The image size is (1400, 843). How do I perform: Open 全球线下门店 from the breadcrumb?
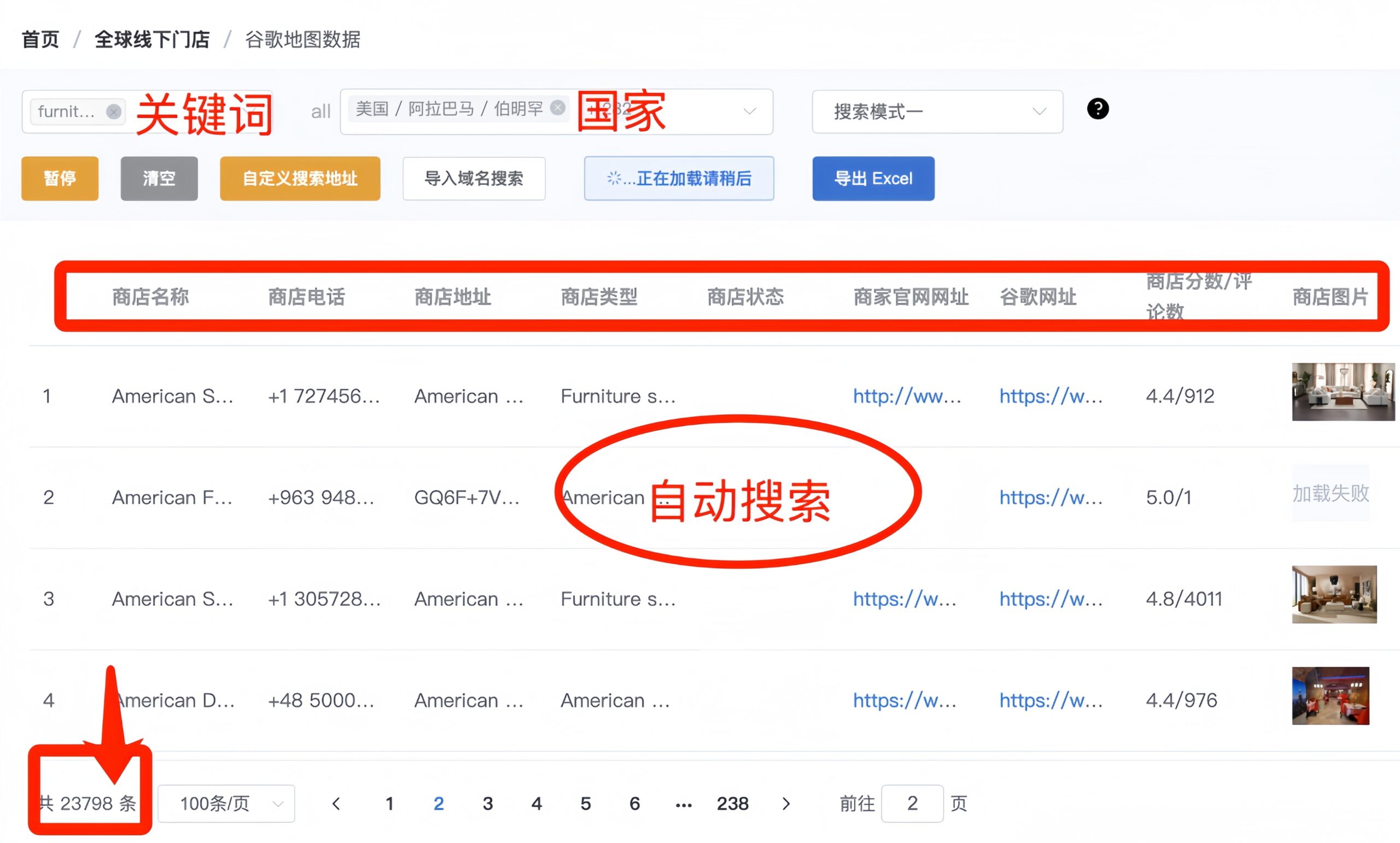click(x=151, y=40)
